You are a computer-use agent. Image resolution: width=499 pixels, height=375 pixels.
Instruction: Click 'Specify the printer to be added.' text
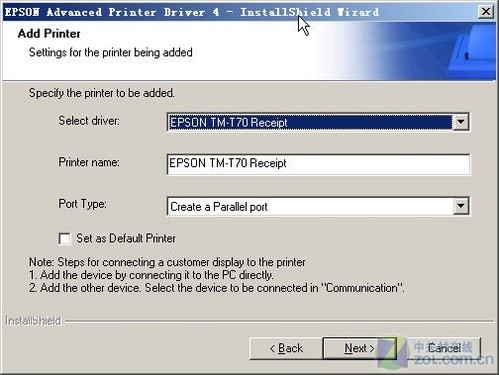coord(102,93)
